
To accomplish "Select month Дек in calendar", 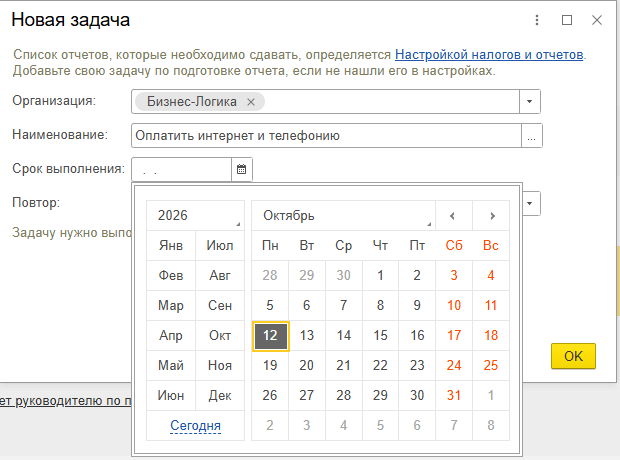I will coord(220,396).
